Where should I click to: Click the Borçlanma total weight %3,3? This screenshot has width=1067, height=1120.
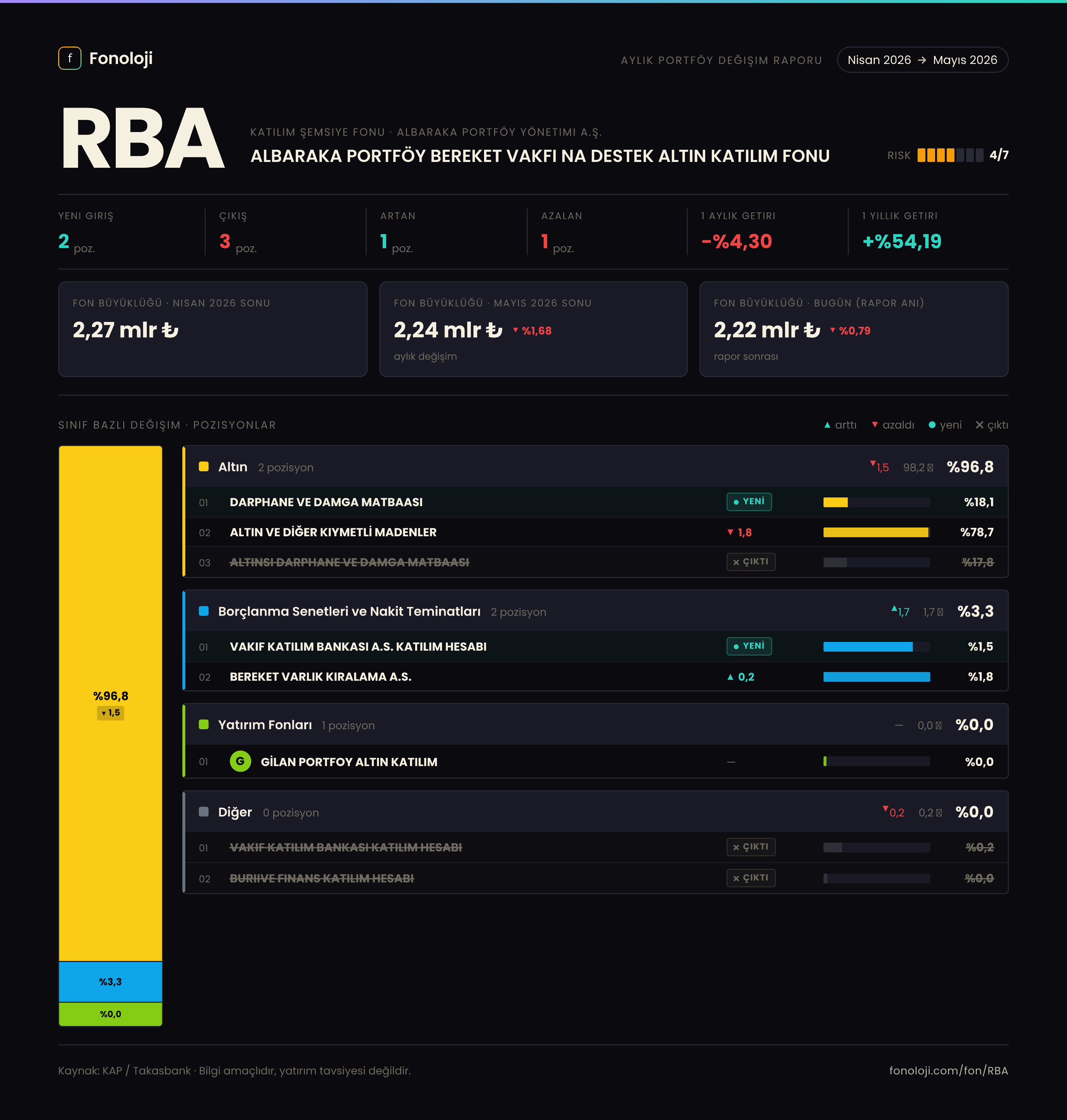(975, 611)
